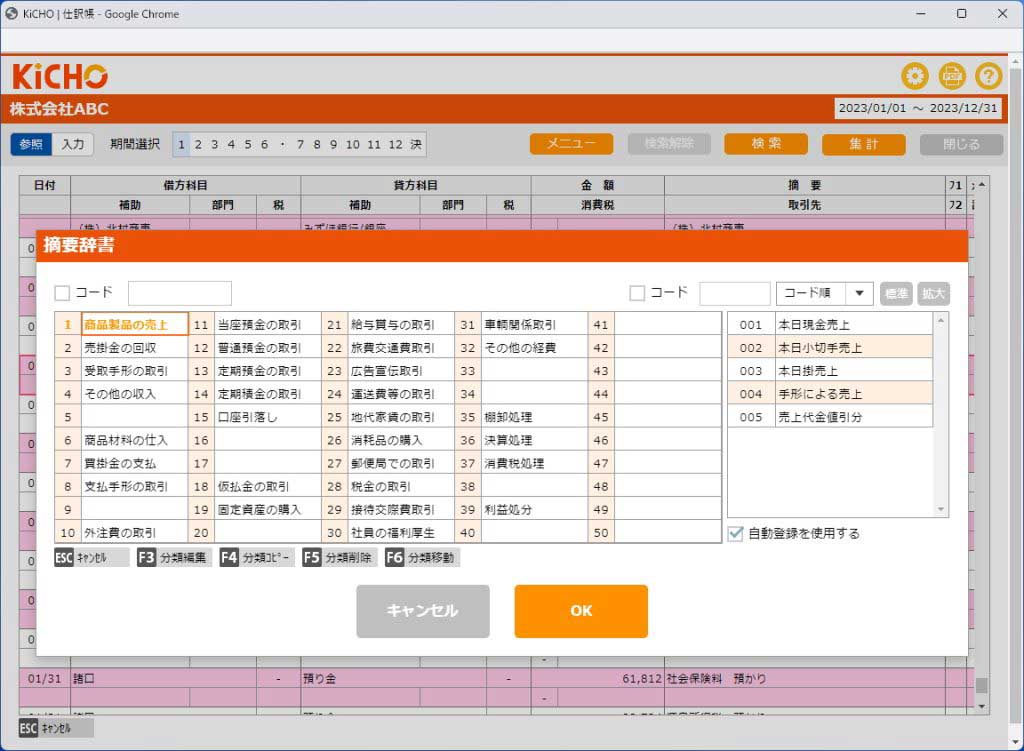The image size is (1024, 751).
Task: Click the 標準 size button
Action: (x=896, y=293)
